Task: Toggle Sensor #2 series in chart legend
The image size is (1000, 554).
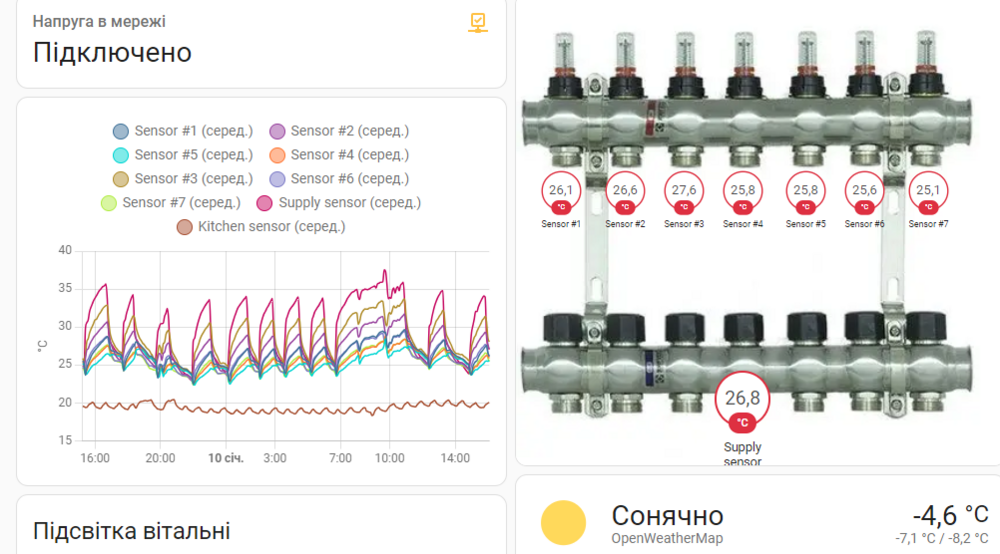Action: pos(339,131)
